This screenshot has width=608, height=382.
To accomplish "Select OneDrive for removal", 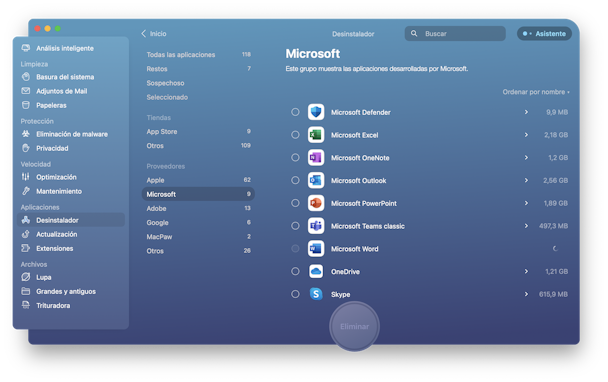I will (295, 271).
